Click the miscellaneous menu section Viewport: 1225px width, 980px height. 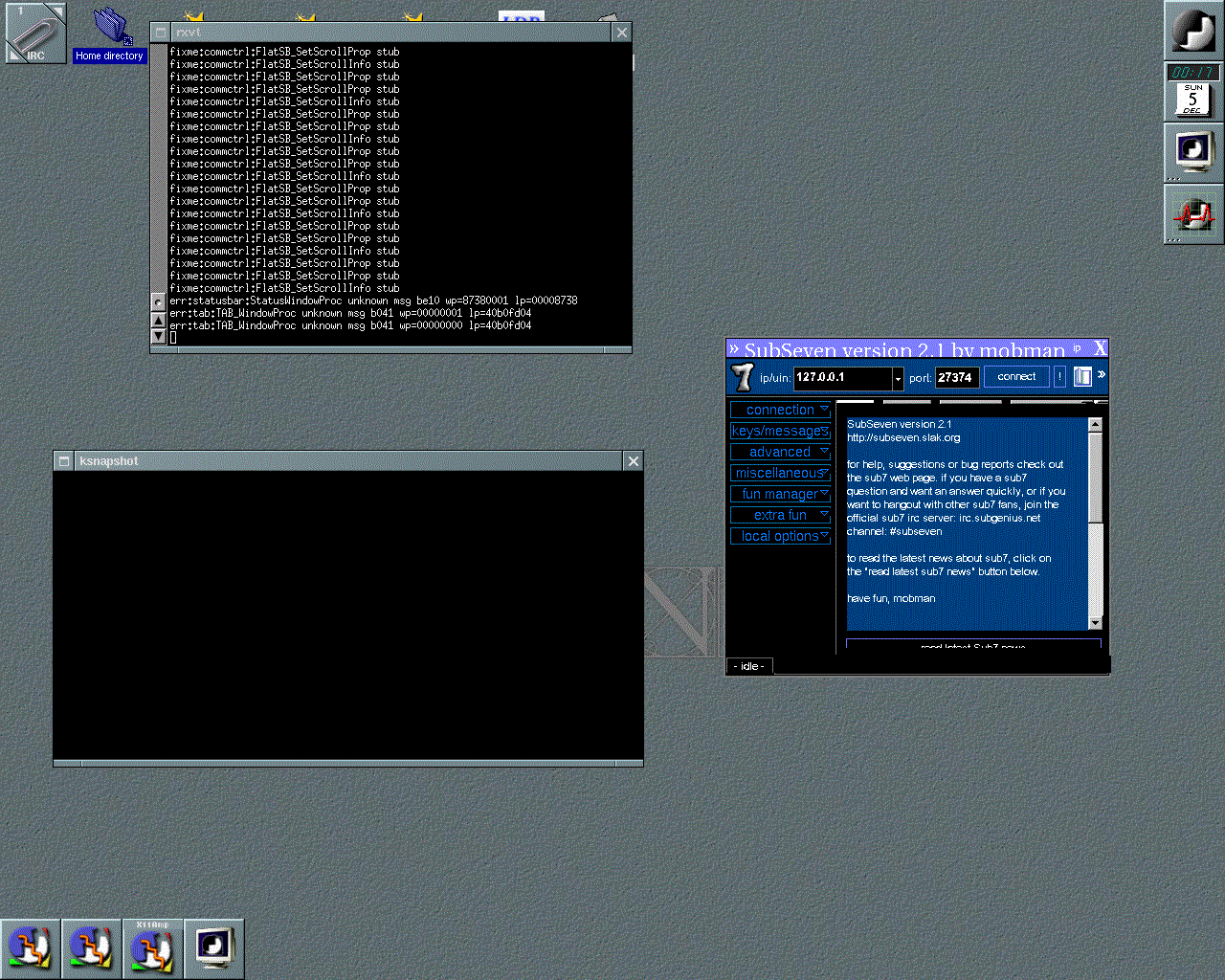point(780,473)
